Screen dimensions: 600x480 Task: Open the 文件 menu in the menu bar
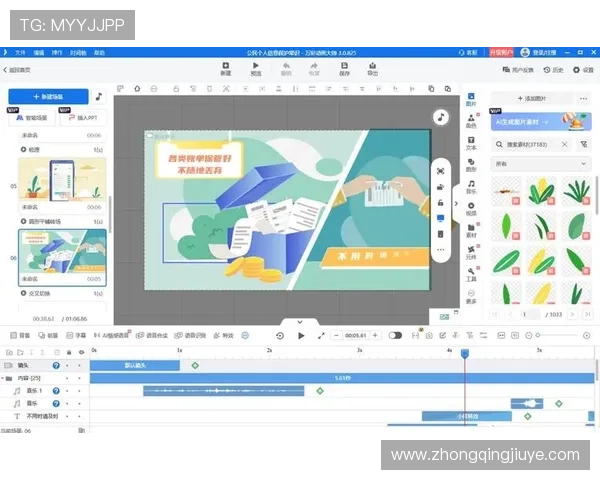click(x=20, y=51)
